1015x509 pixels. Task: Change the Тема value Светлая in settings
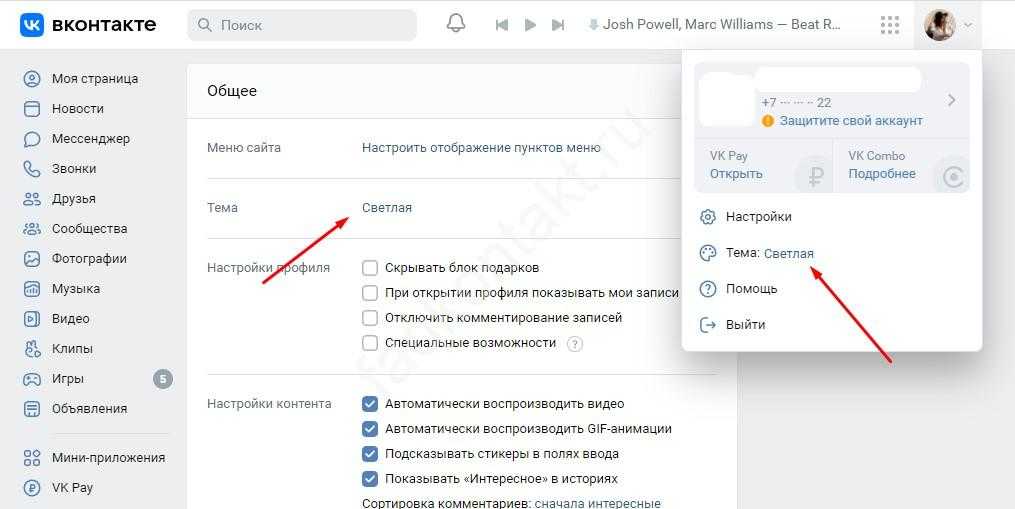387,208
